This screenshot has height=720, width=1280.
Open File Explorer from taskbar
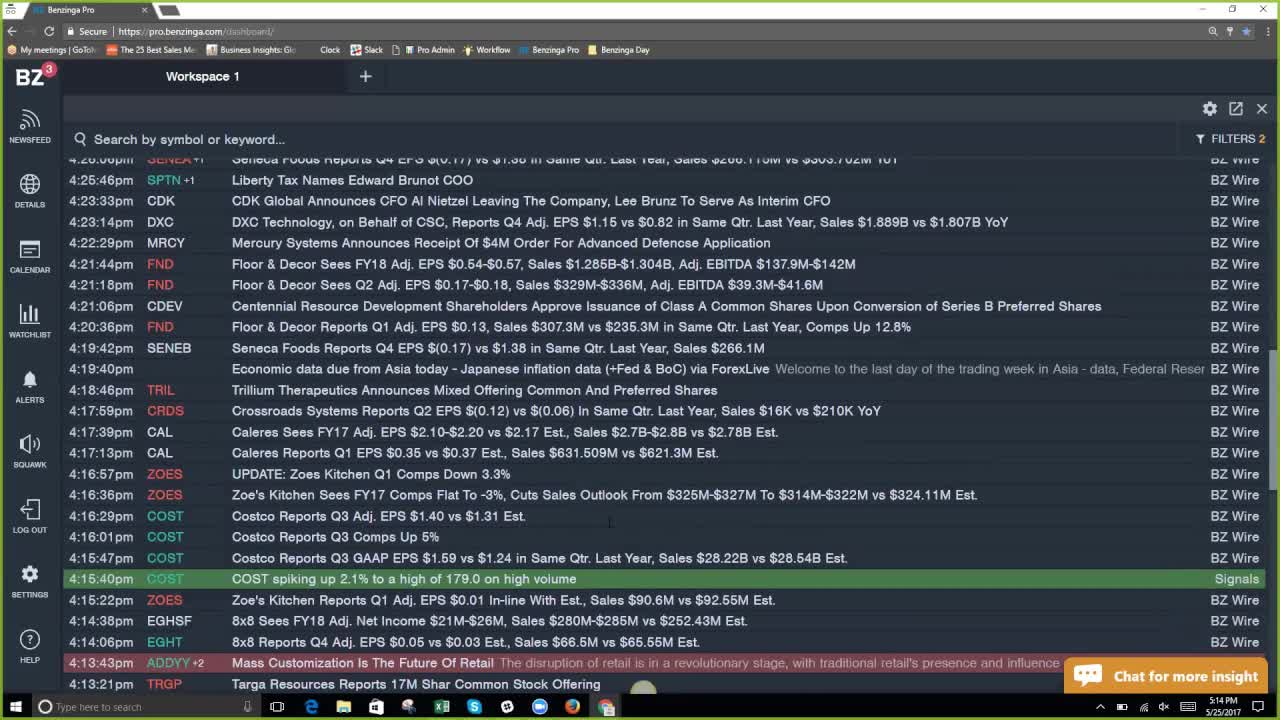[343, 707]
